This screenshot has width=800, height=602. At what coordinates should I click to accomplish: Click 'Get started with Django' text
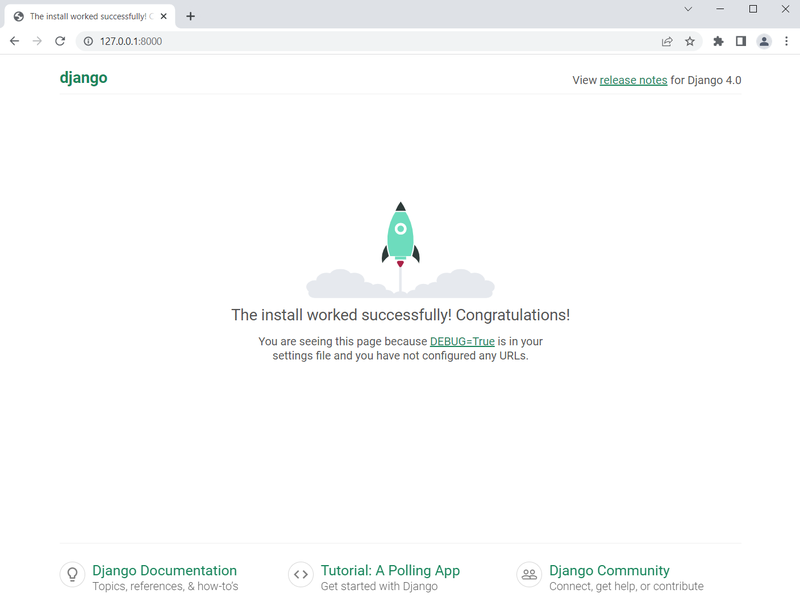[x=379, y=586]
